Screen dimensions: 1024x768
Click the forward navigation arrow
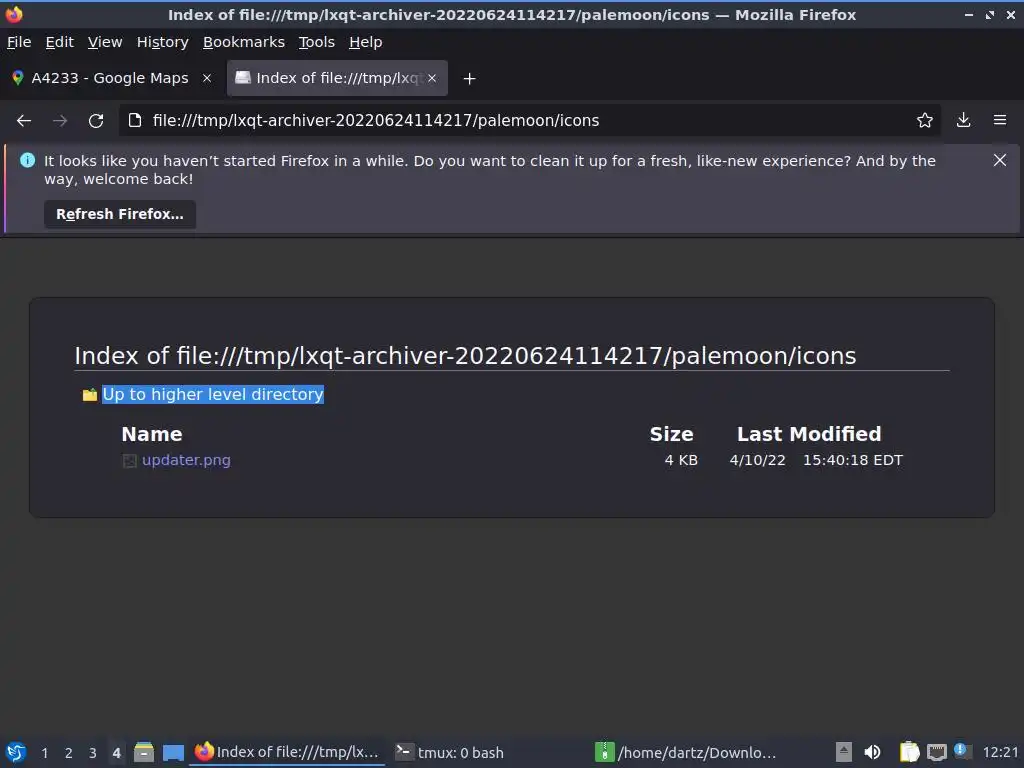pyautogui.click(x=60, y=121)
